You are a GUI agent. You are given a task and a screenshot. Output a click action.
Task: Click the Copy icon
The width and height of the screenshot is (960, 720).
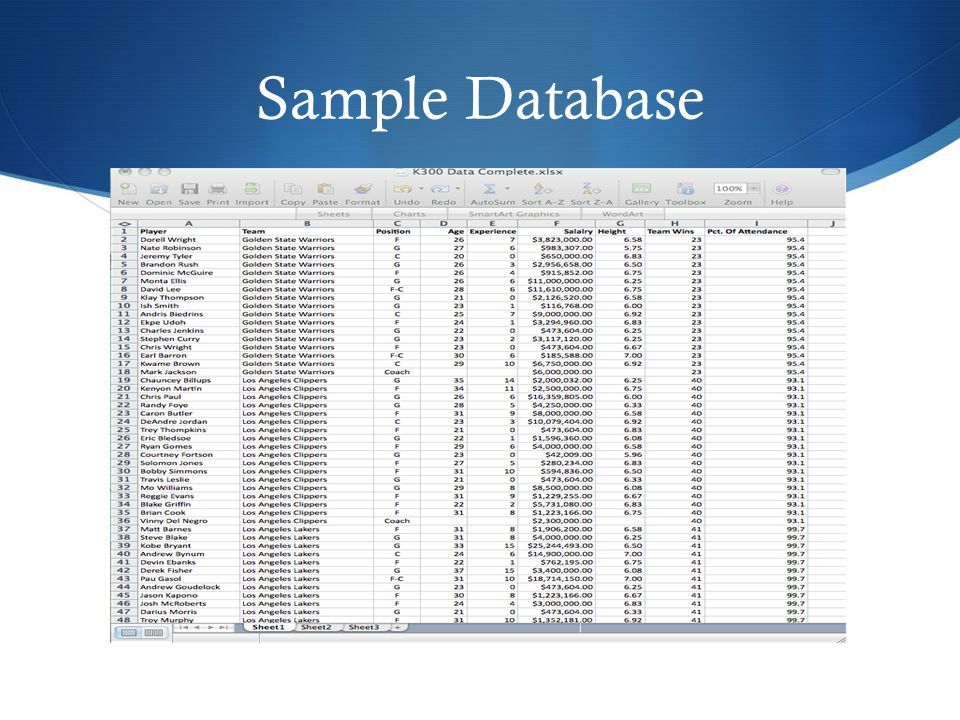[293, 189]
